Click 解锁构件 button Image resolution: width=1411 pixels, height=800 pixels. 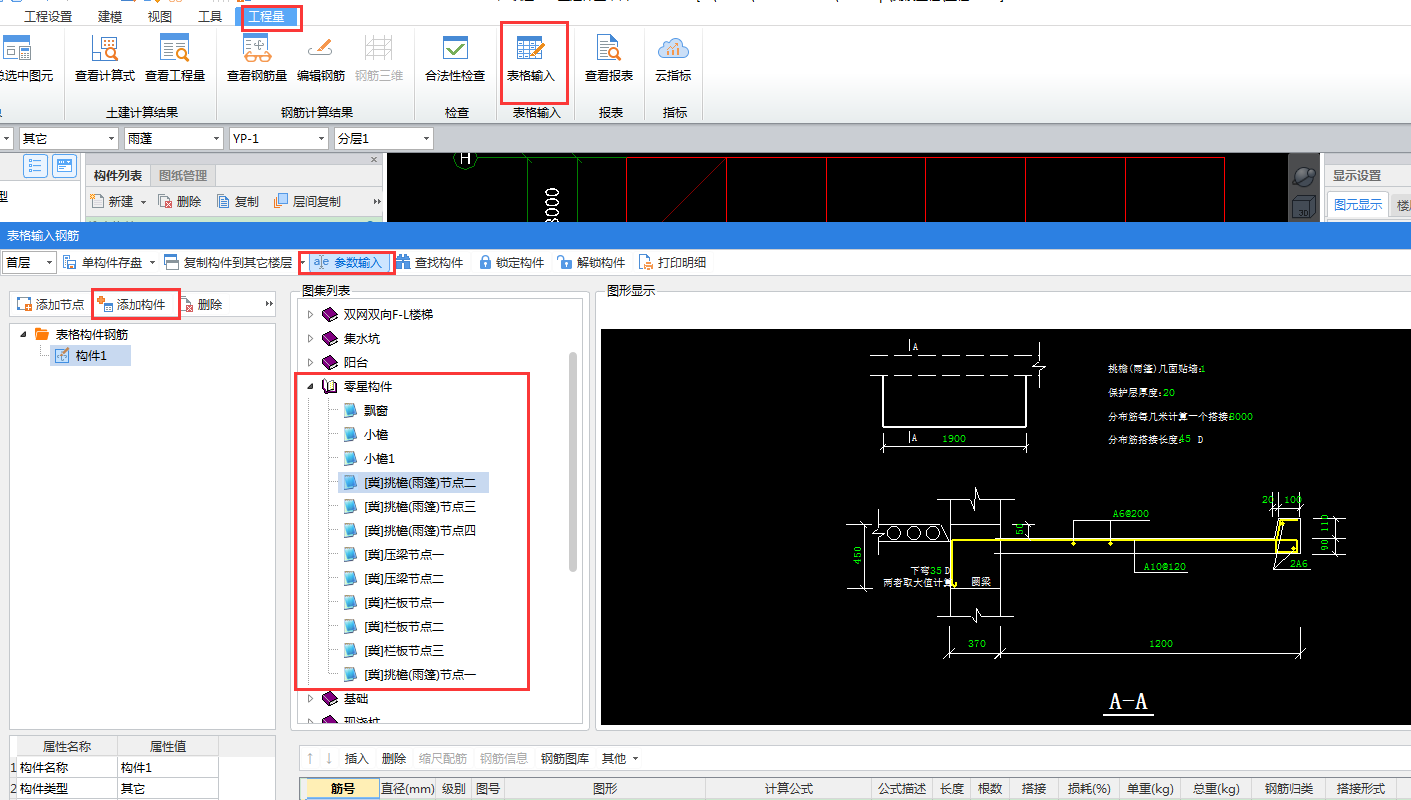click(592, 262)
